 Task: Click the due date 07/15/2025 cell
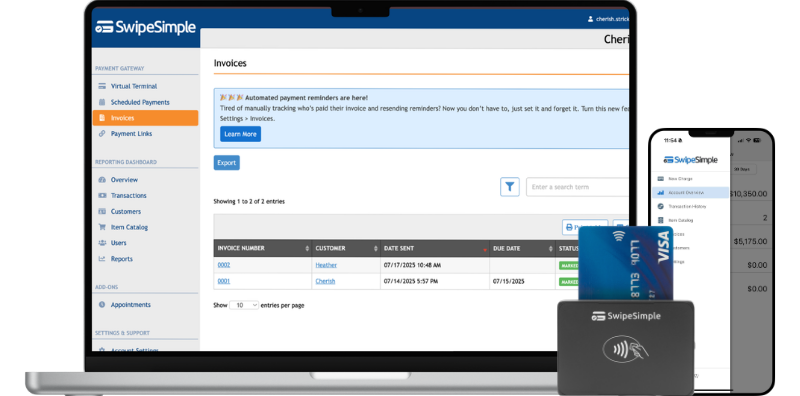point(509,281)
